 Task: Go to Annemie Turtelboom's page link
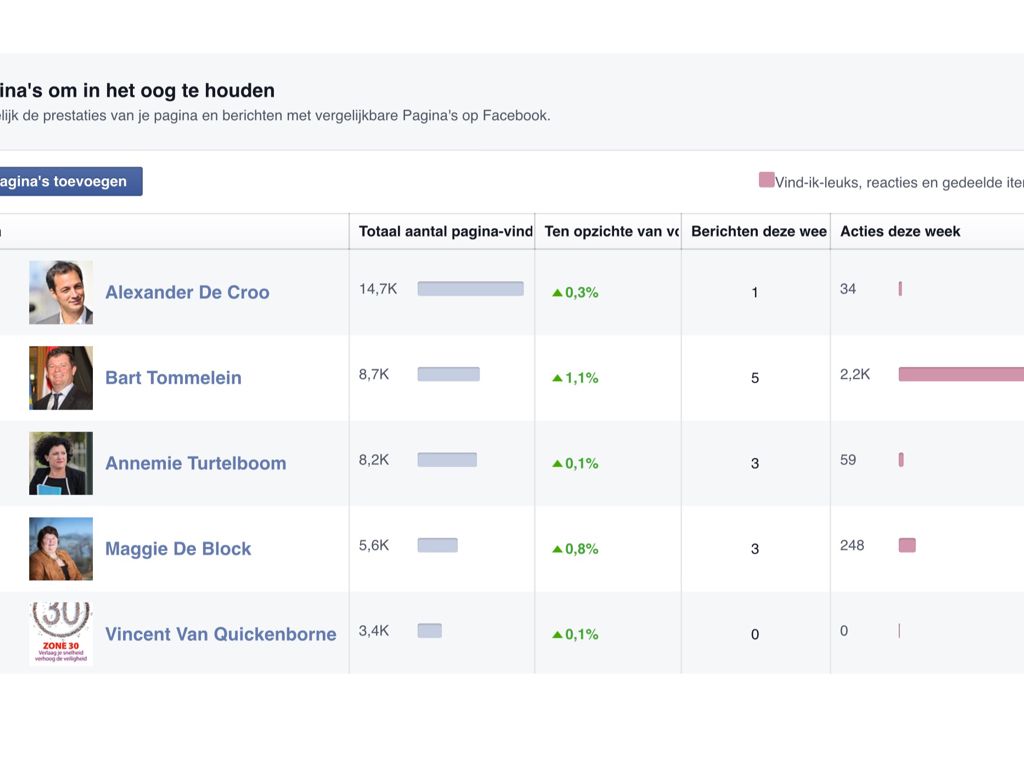click(195, 463)
